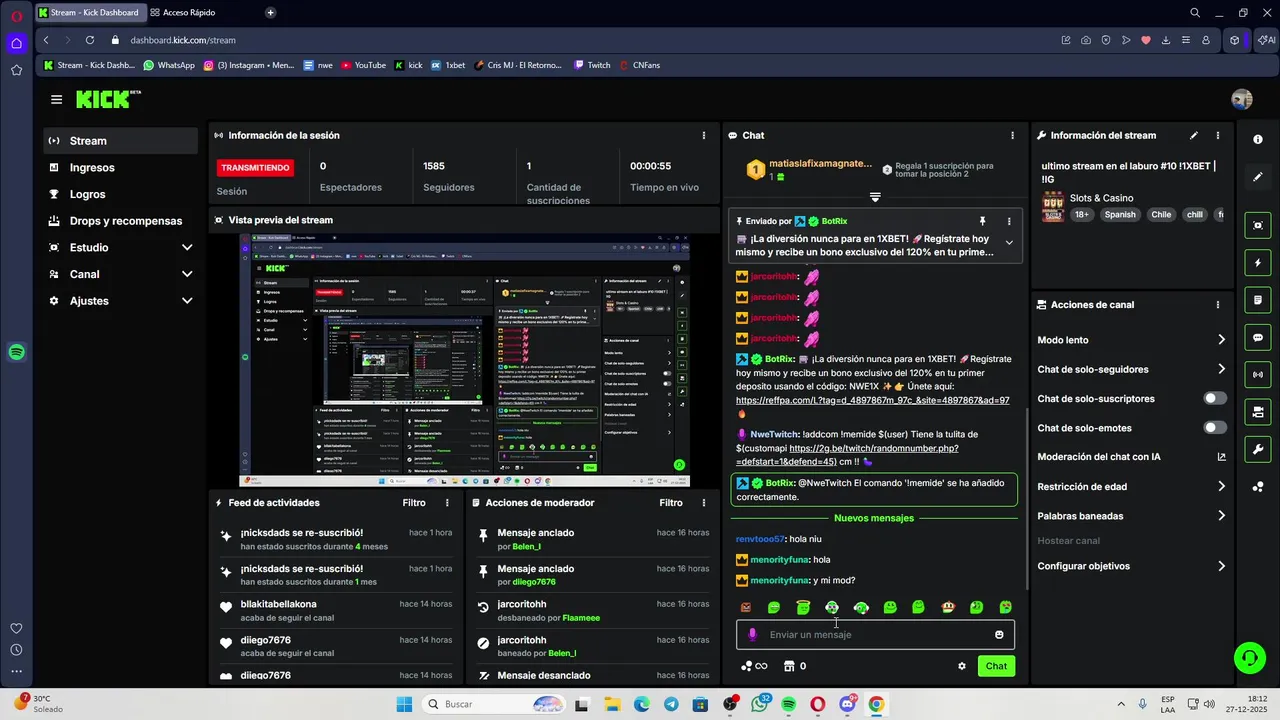The width and height of the screenshot is (1280, 720).
Task: Click the reffpa.com link in the BotRix message
Action: (x=872, y=400)
